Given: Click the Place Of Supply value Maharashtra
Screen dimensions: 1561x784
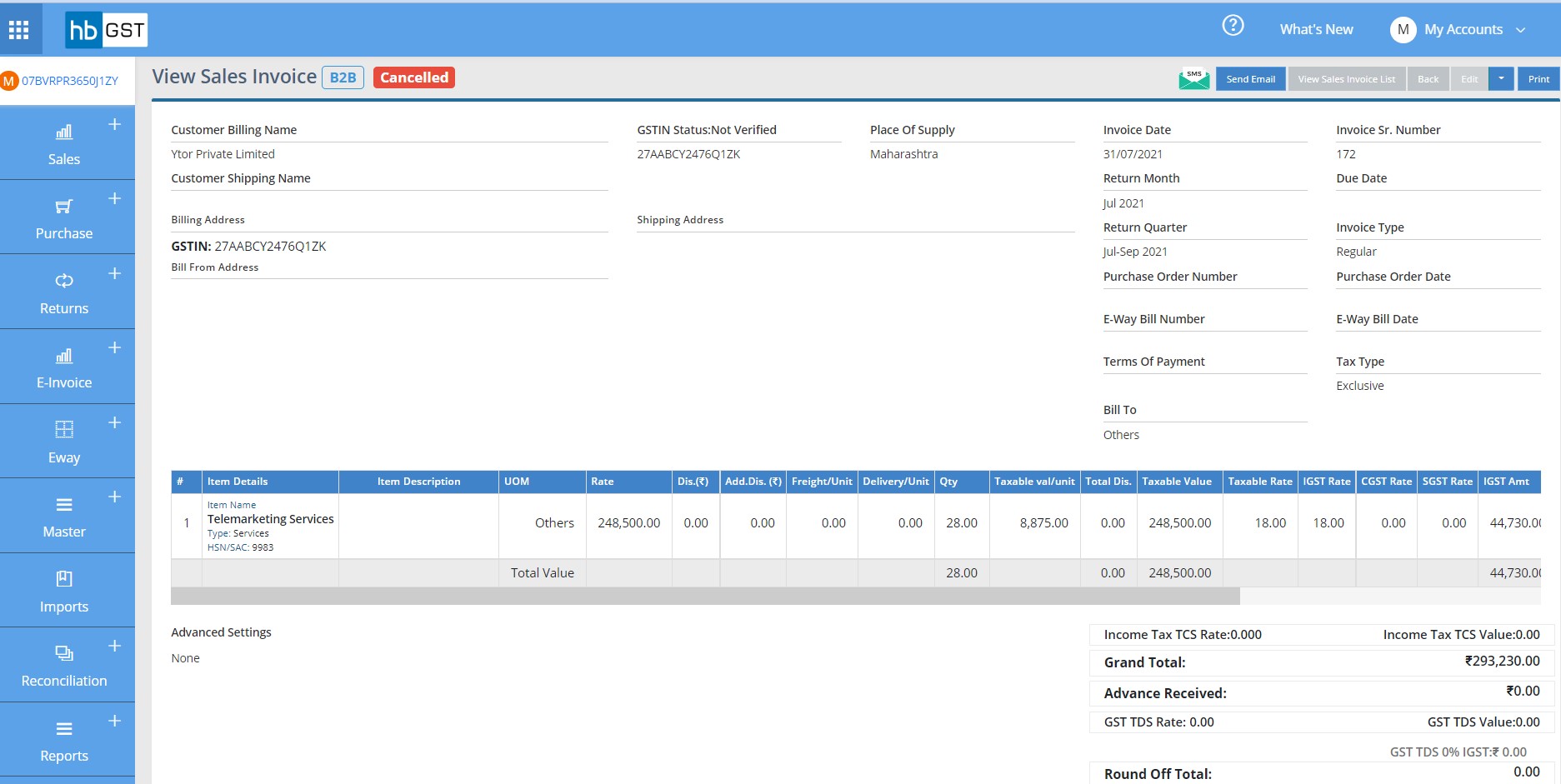Looking at the screenshot, I should coord(903,154).
